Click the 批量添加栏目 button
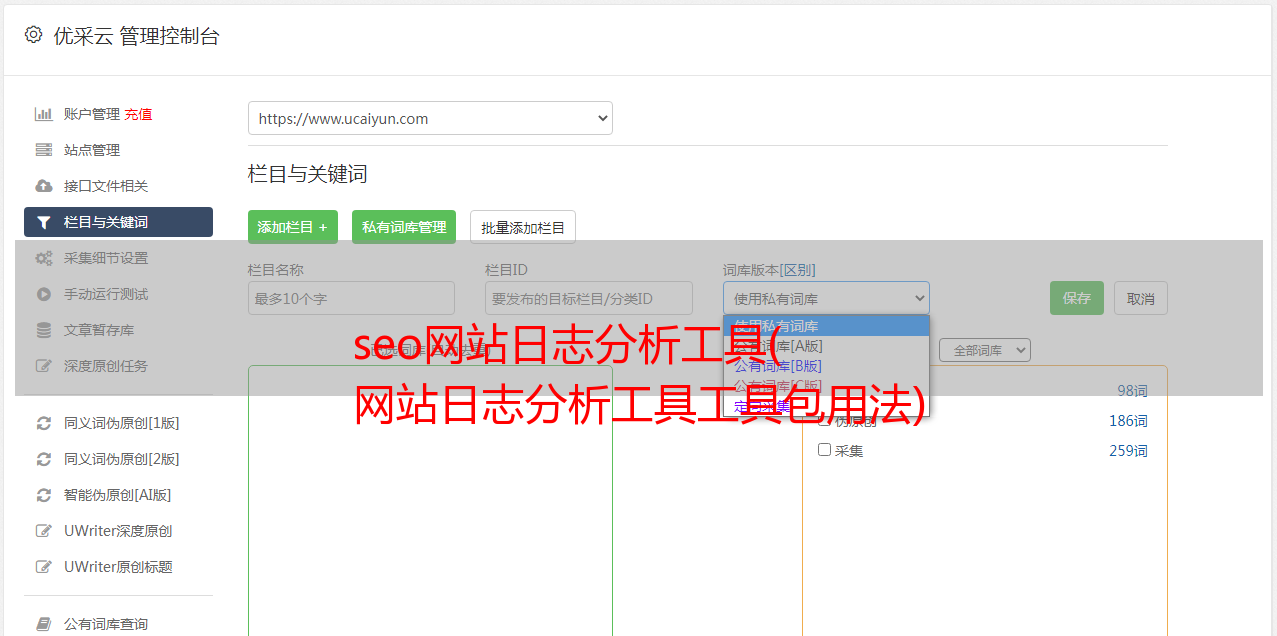 click(523, 227)
